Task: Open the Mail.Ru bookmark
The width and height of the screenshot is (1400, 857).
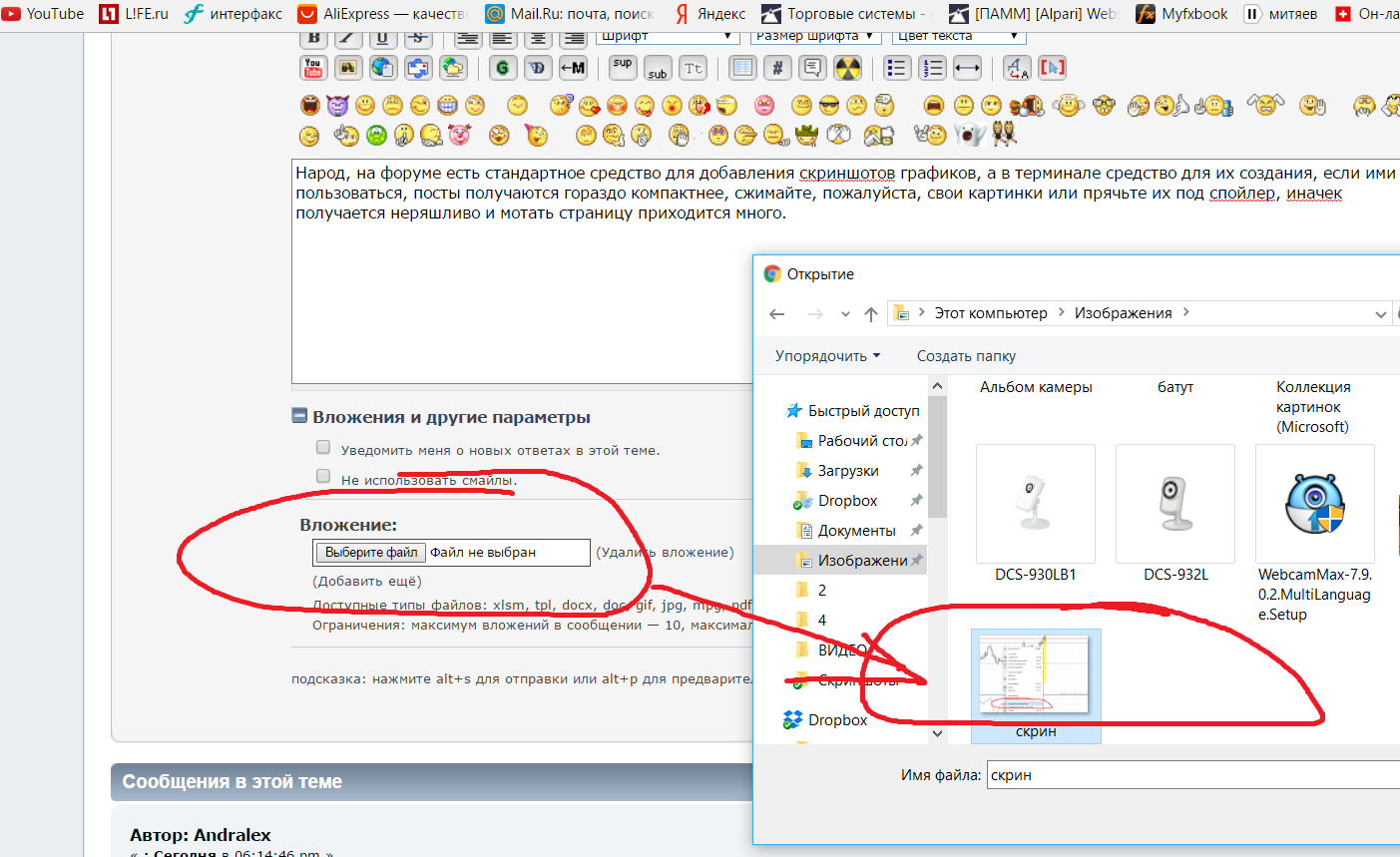Action: click(570, 14)
